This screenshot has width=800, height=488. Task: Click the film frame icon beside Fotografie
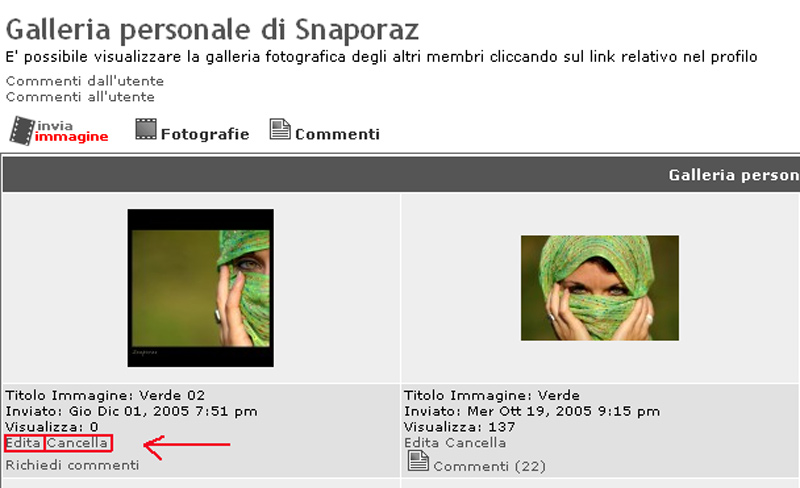point(146,129)
